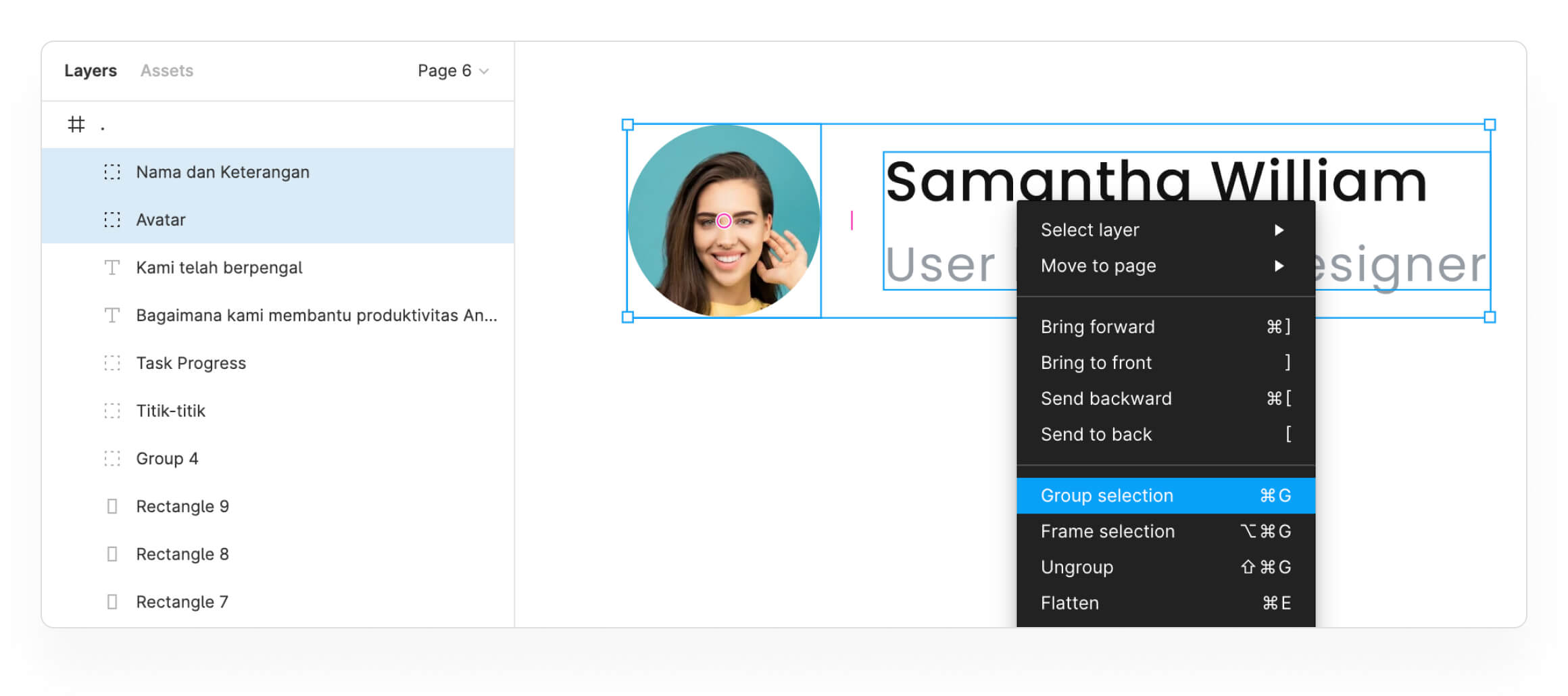This screenshot has width=1568, height=696.
Task: Click text icon beside Kami telah berpengal
Action: [x=112, y=268]
